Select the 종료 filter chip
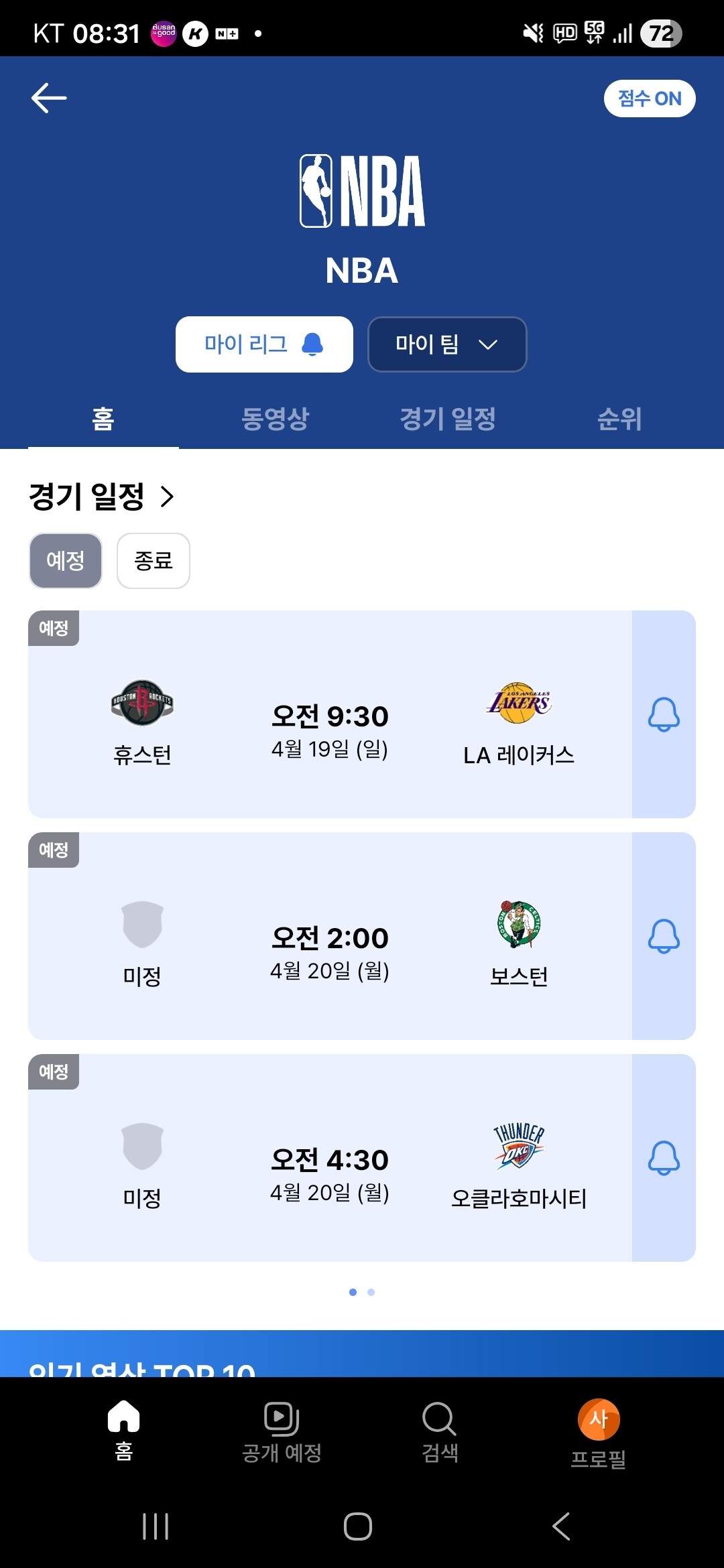 click(x=154, y=561)
